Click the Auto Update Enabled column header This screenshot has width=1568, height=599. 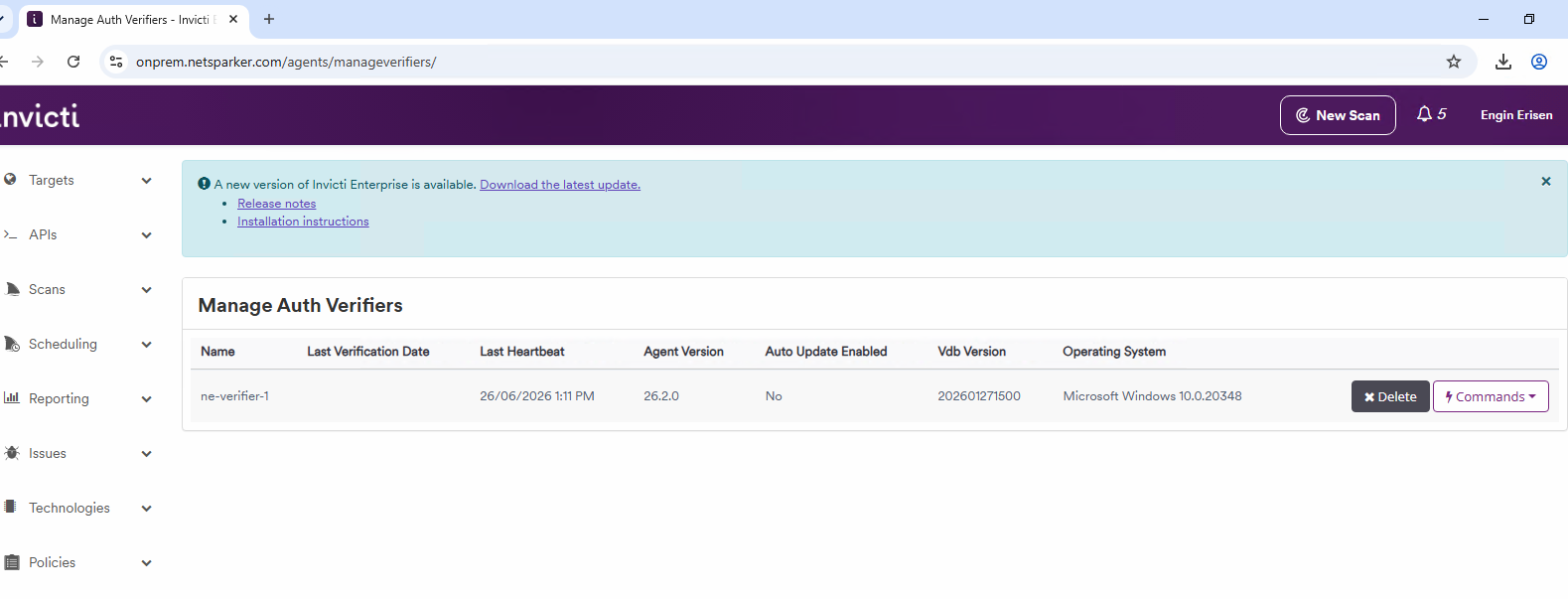826,352
